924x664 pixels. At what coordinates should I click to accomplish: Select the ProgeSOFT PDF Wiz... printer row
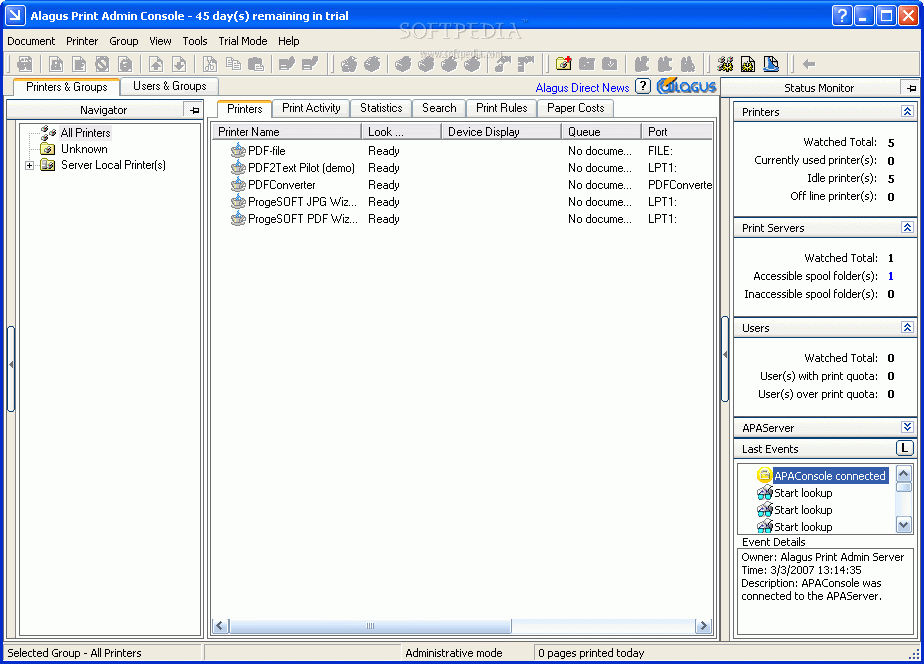(x=462, y=219)
